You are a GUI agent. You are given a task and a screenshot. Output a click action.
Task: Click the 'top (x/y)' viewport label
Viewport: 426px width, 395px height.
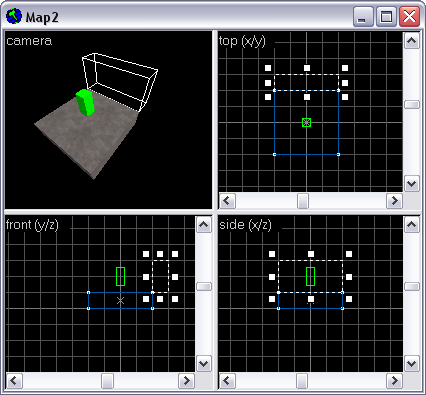tap(242, 41)
